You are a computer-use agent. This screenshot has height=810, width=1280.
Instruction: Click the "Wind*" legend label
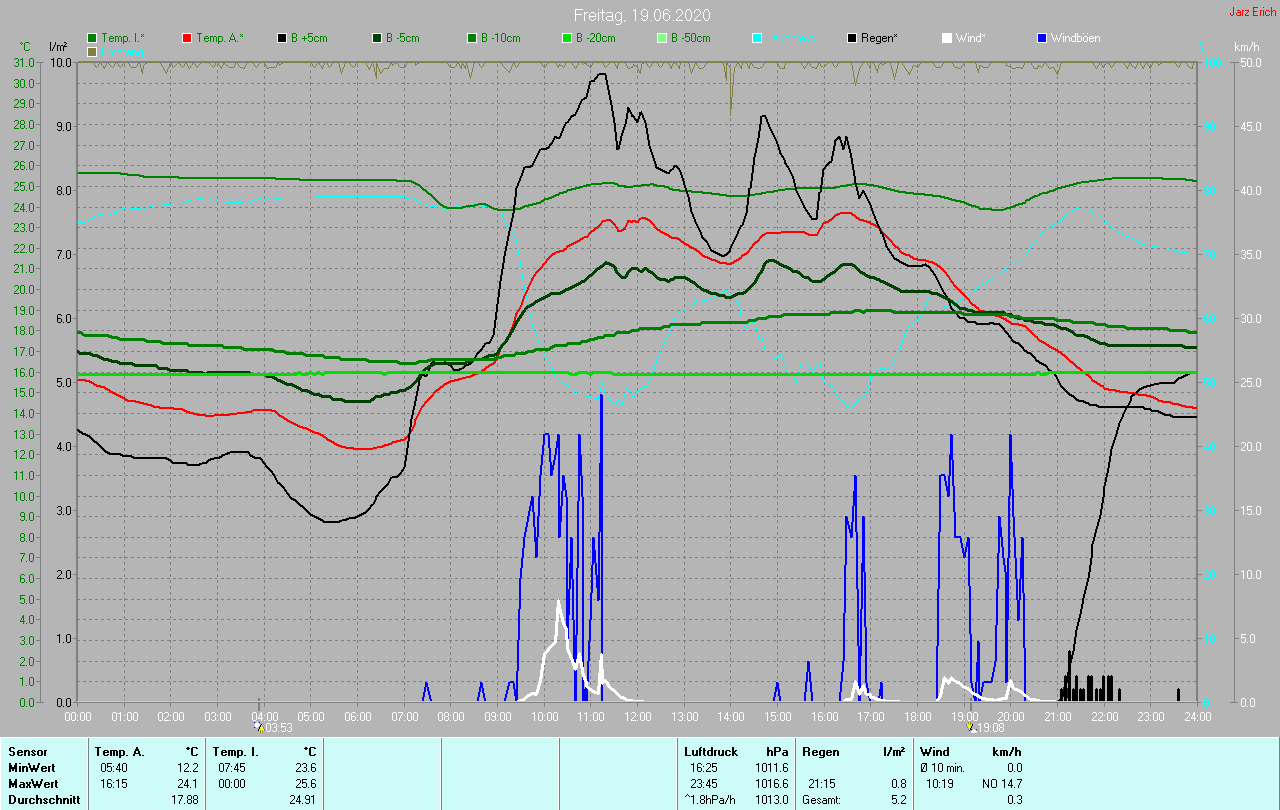click(x=970, y=38)
